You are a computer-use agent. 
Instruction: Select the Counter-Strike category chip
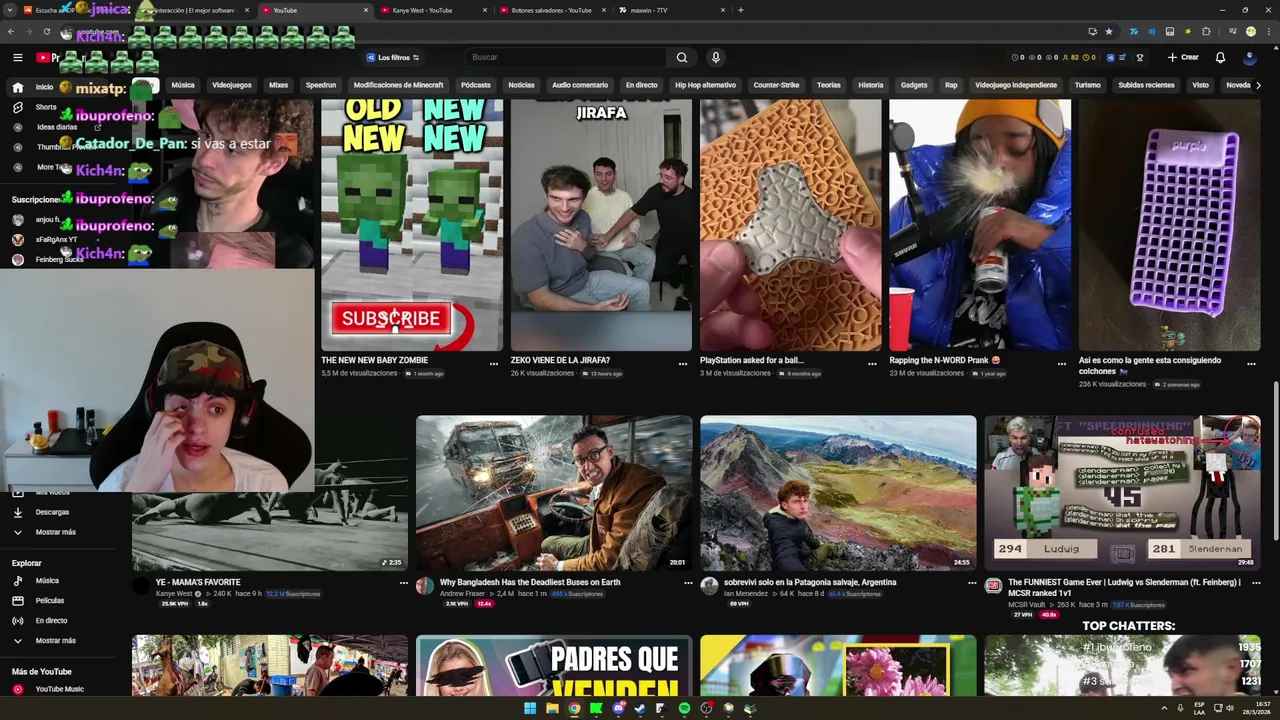click(776, 85)
